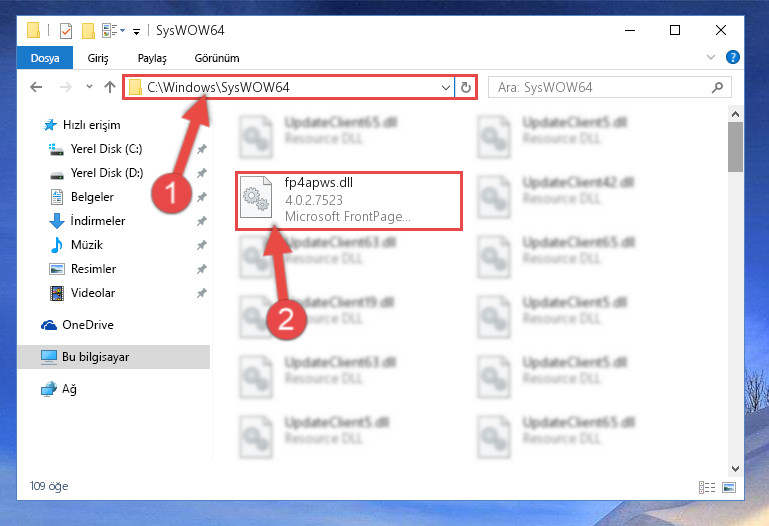This screenshot has width=769, height=526.
Task: Click the scroll up arrow of file list
Action: tap(735, 114)
